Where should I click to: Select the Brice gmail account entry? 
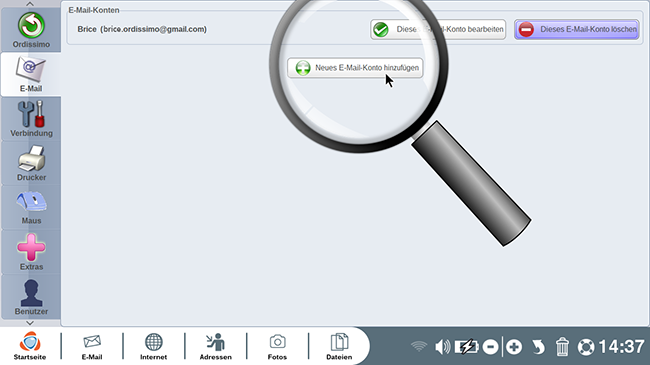[x=142, y=29]
